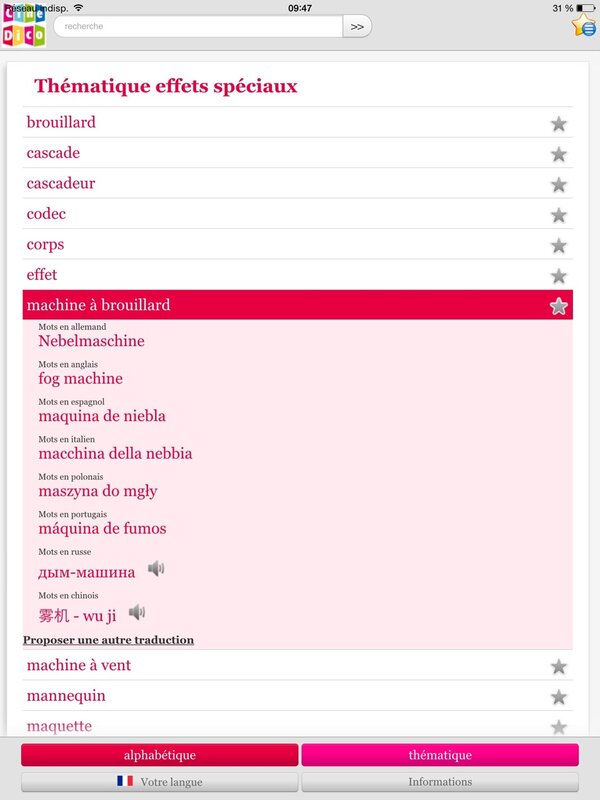Add machine à vent to favorites

pos(559,666)
